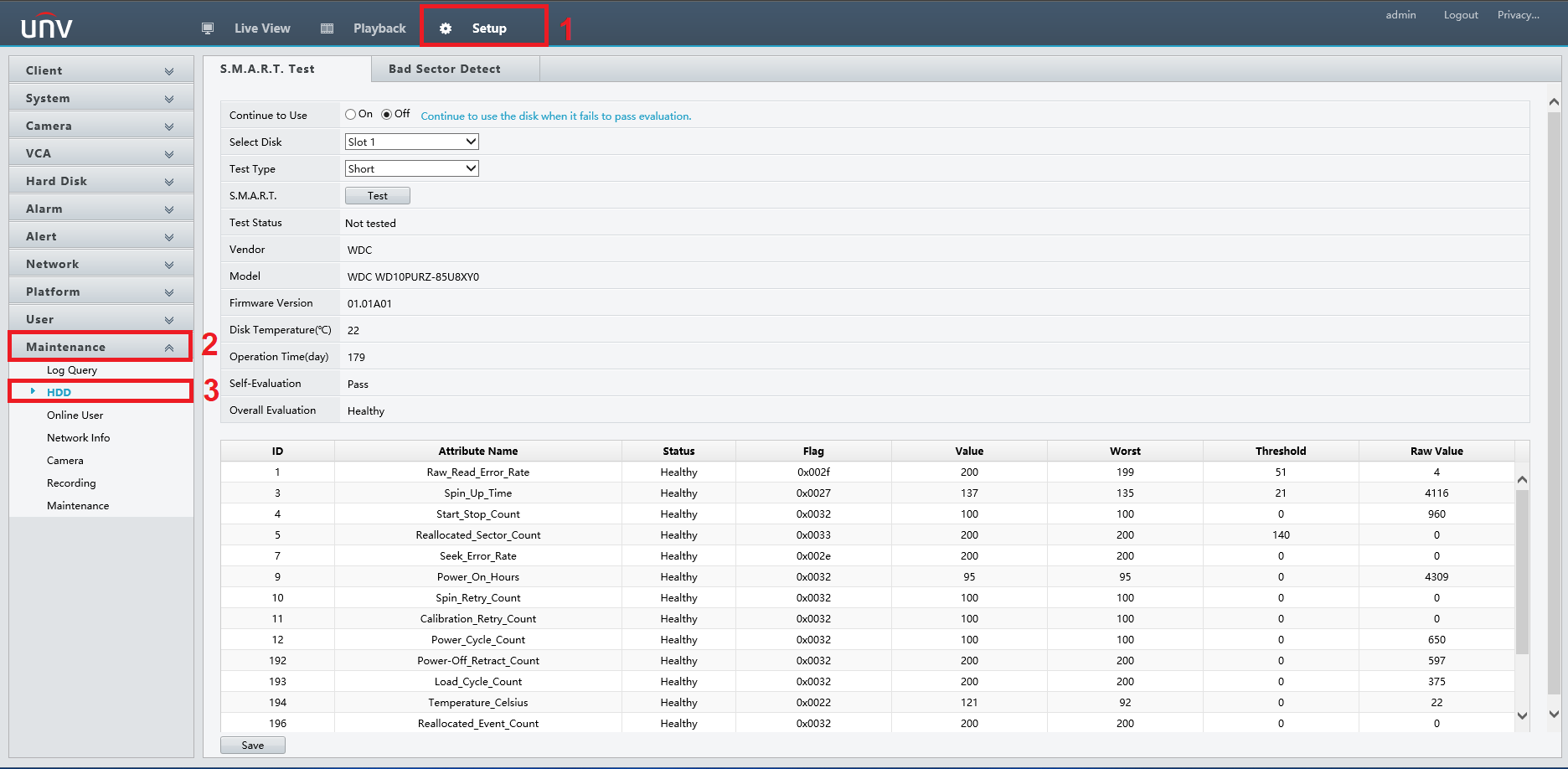Open the Select Disk dropdown
The image size is (1568, 769).
(x=411, y=142)
